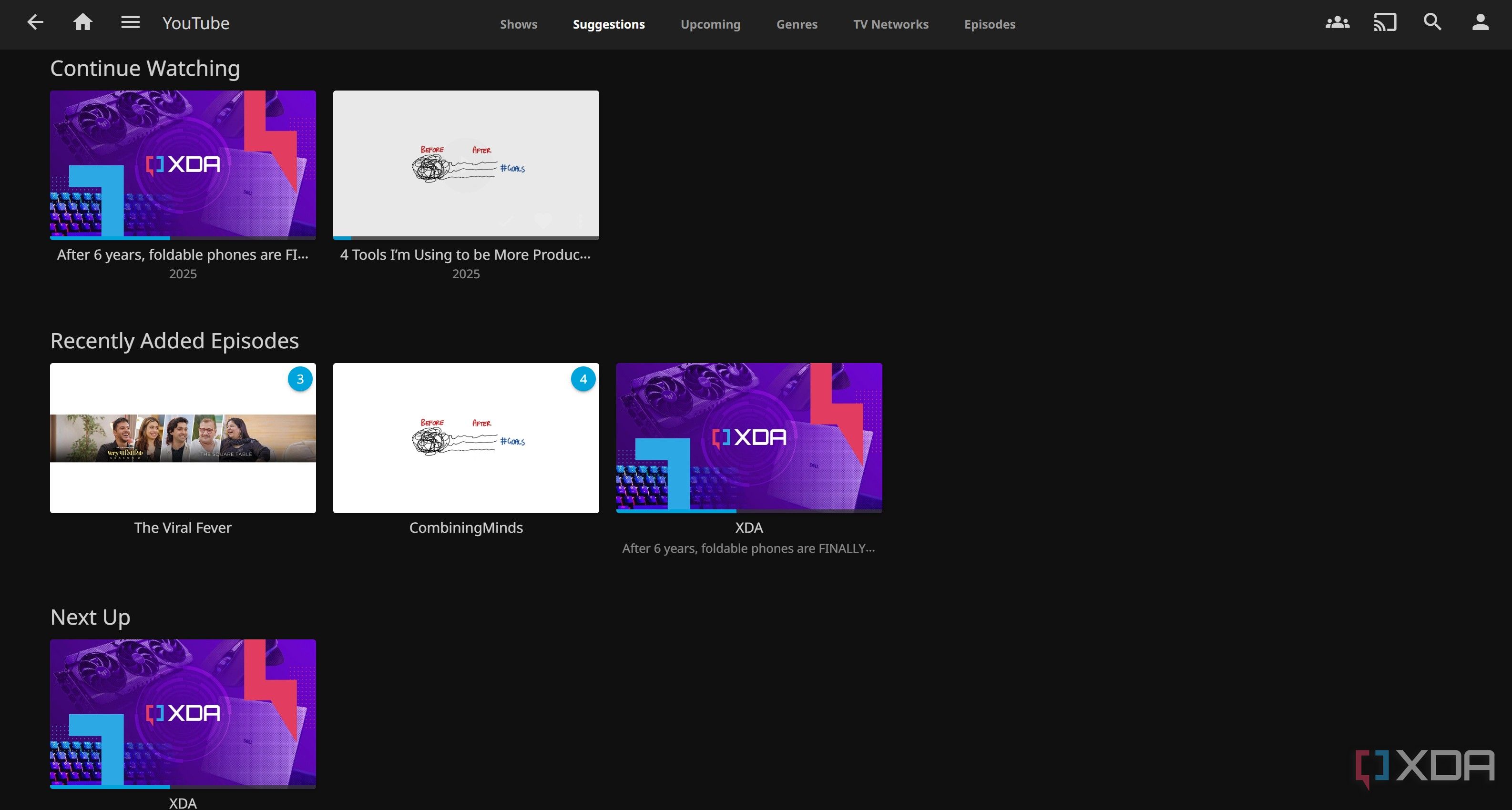The width and height of the screenshot is (1512, 810).
Task: Switch to the Genres tab
Action: coord(797,24)
